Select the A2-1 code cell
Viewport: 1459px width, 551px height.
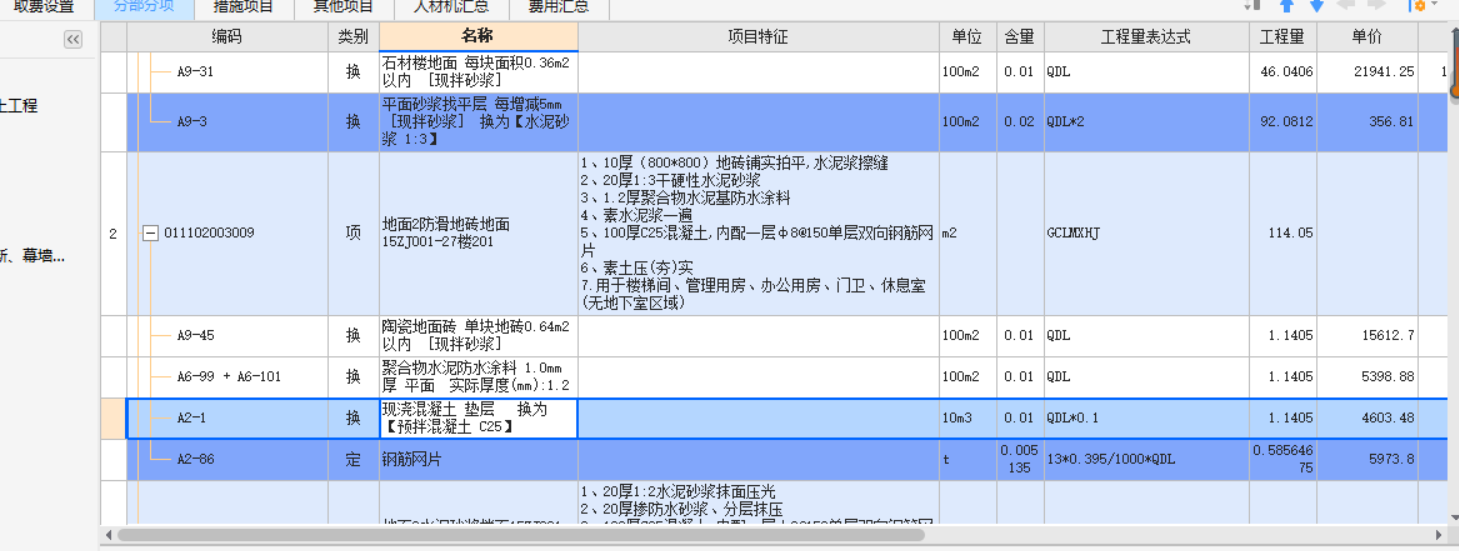point(227,418)
